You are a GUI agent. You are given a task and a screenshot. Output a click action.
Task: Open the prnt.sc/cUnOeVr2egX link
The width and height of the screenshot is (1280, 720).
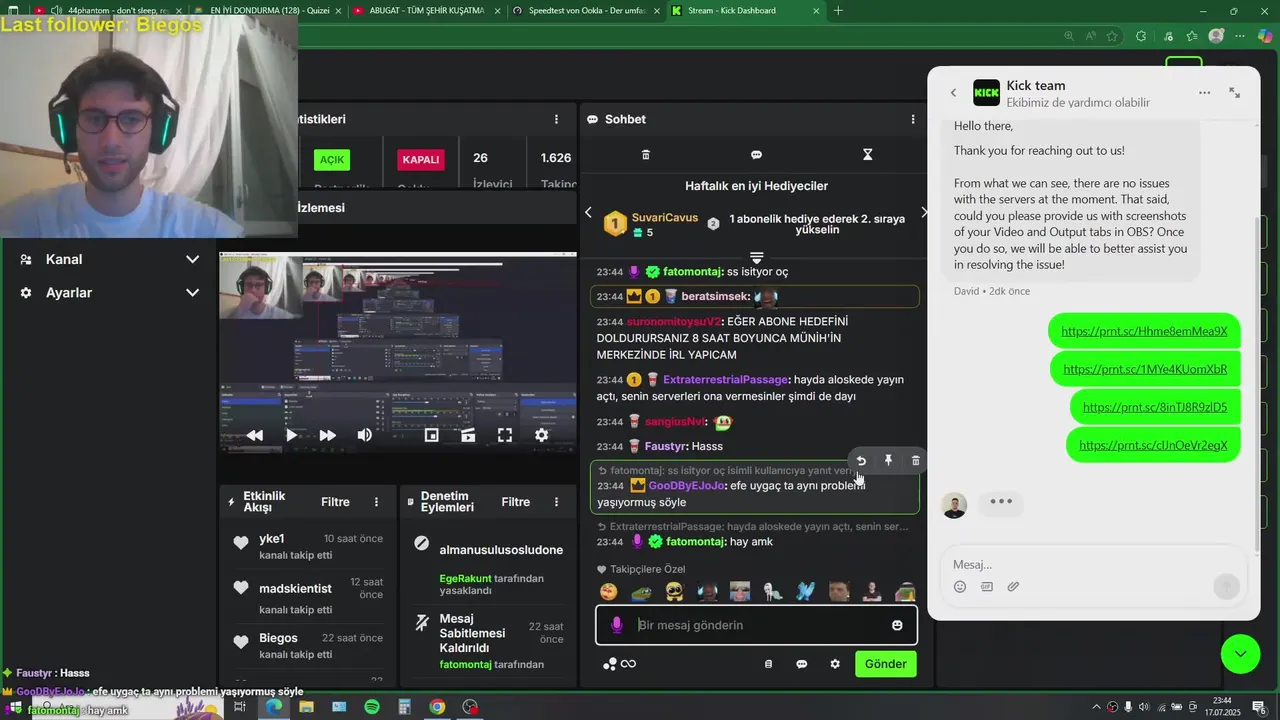click(x=1153, y=445)
